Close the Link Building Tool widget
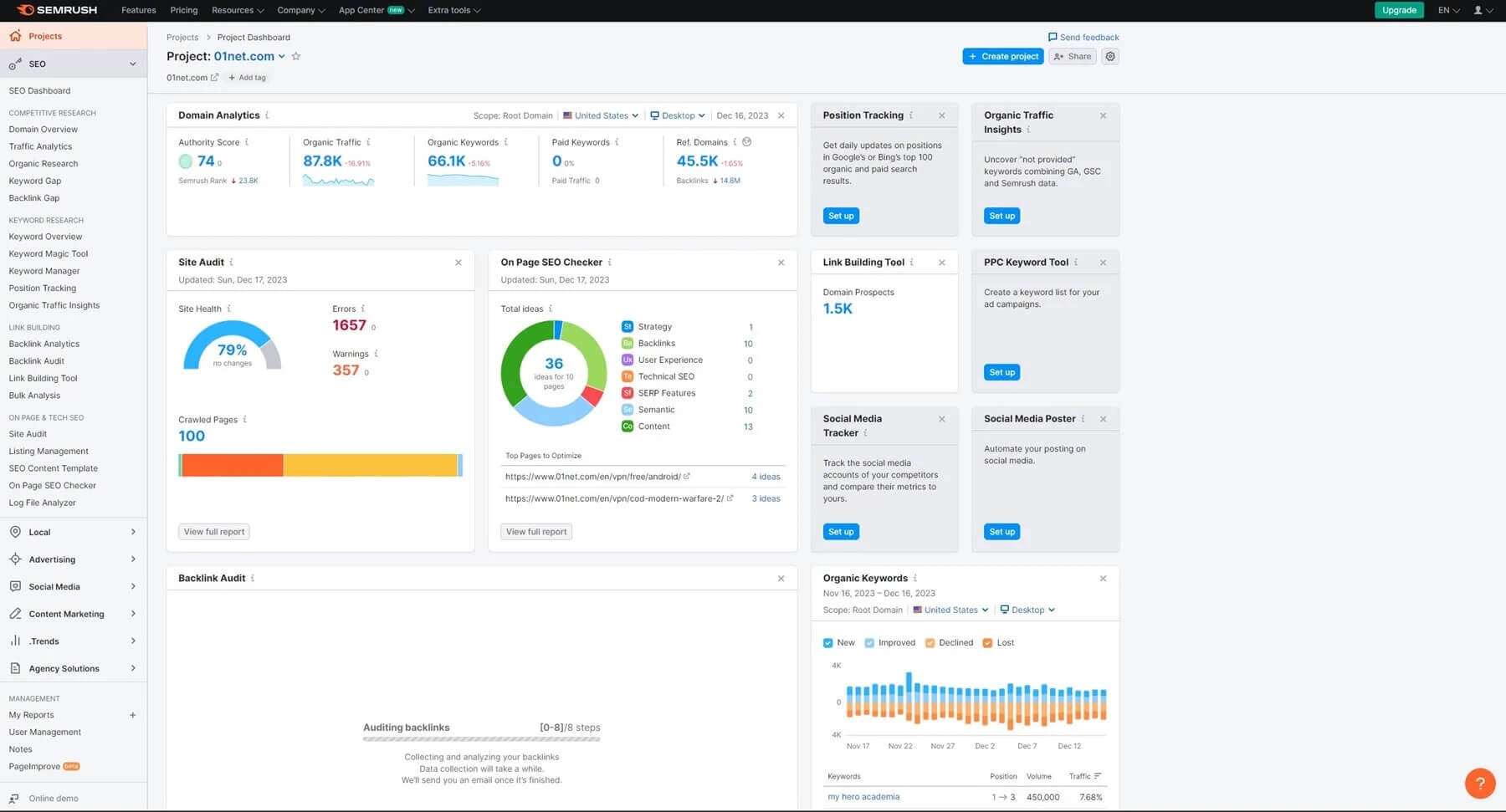 [x=942, y=263]
